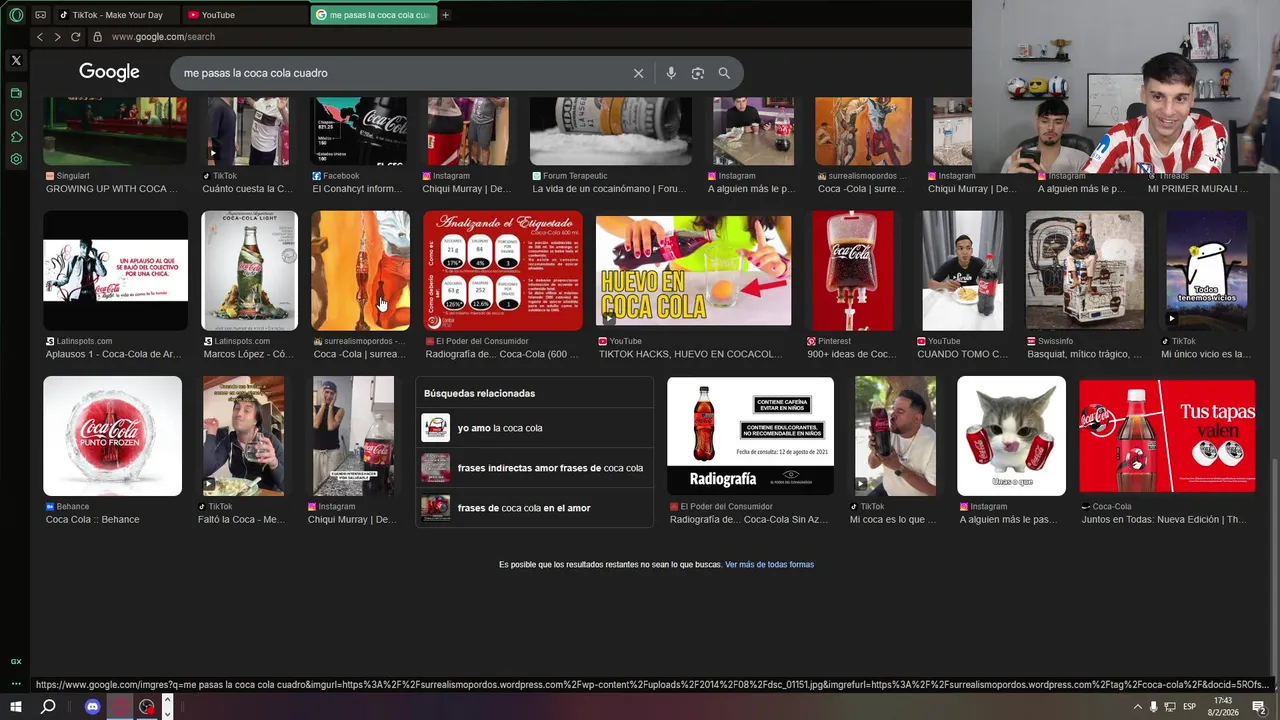Open the three-dot sidebar setup menu
The image size is (1280, 720).
point(16,684)
